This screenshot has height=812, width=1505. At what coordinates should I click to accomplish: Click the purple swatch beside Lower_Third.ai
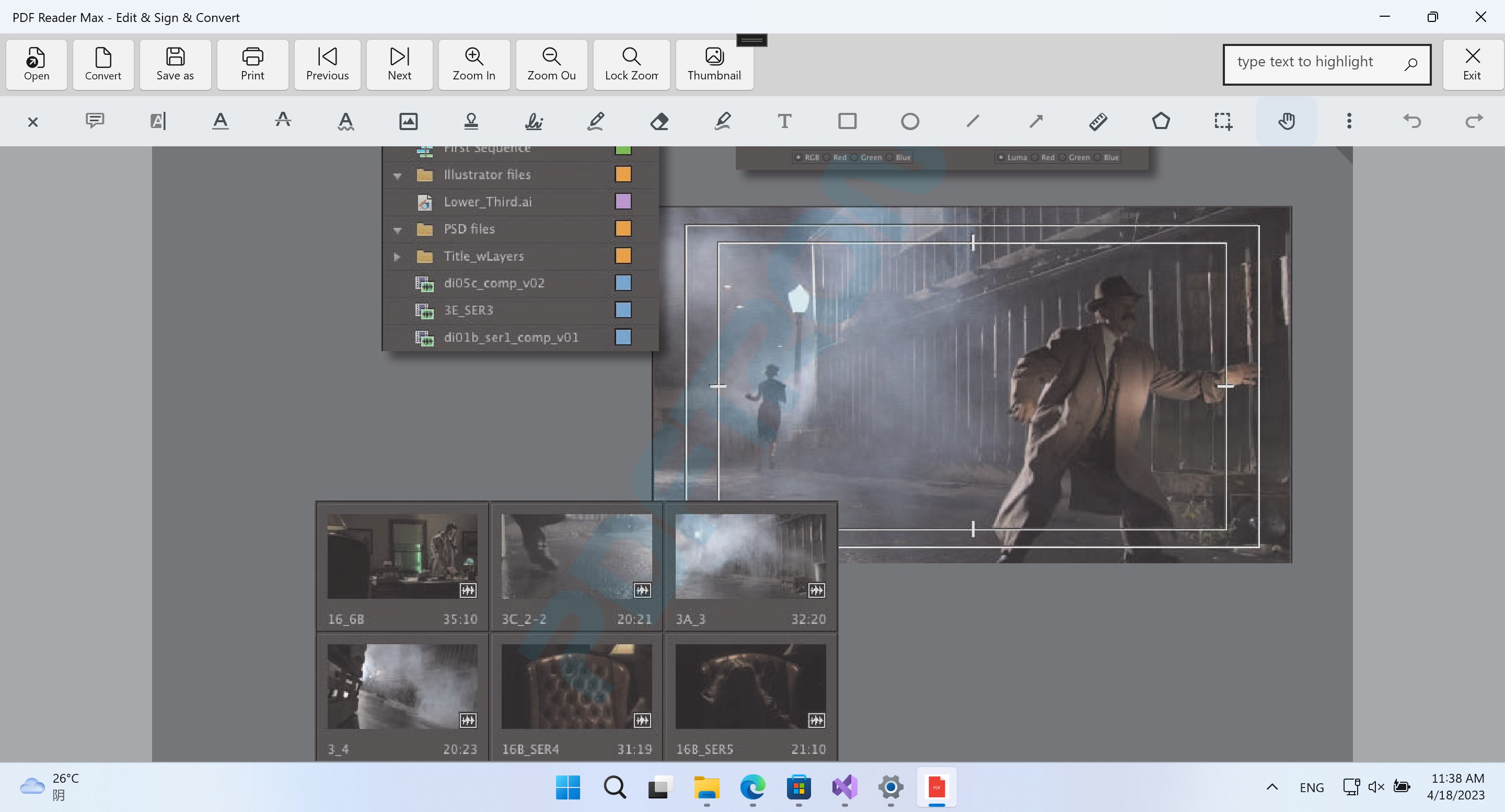coord(623,202)
